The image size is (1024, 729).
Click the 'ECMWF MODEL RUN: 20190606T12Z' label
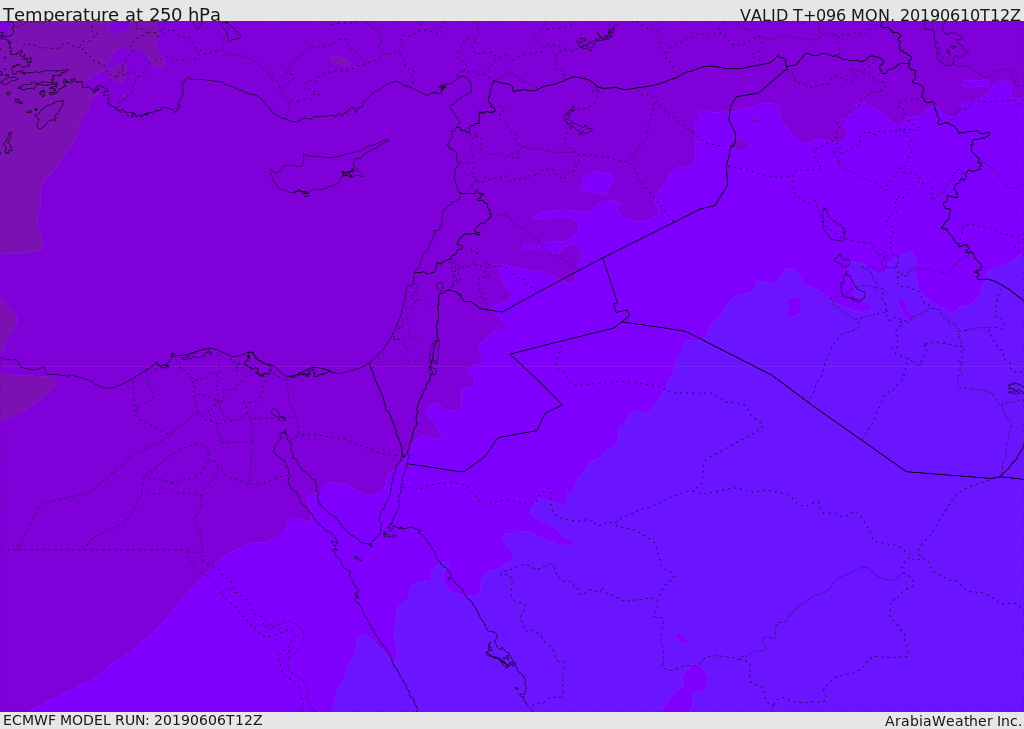tap(133, 720)
